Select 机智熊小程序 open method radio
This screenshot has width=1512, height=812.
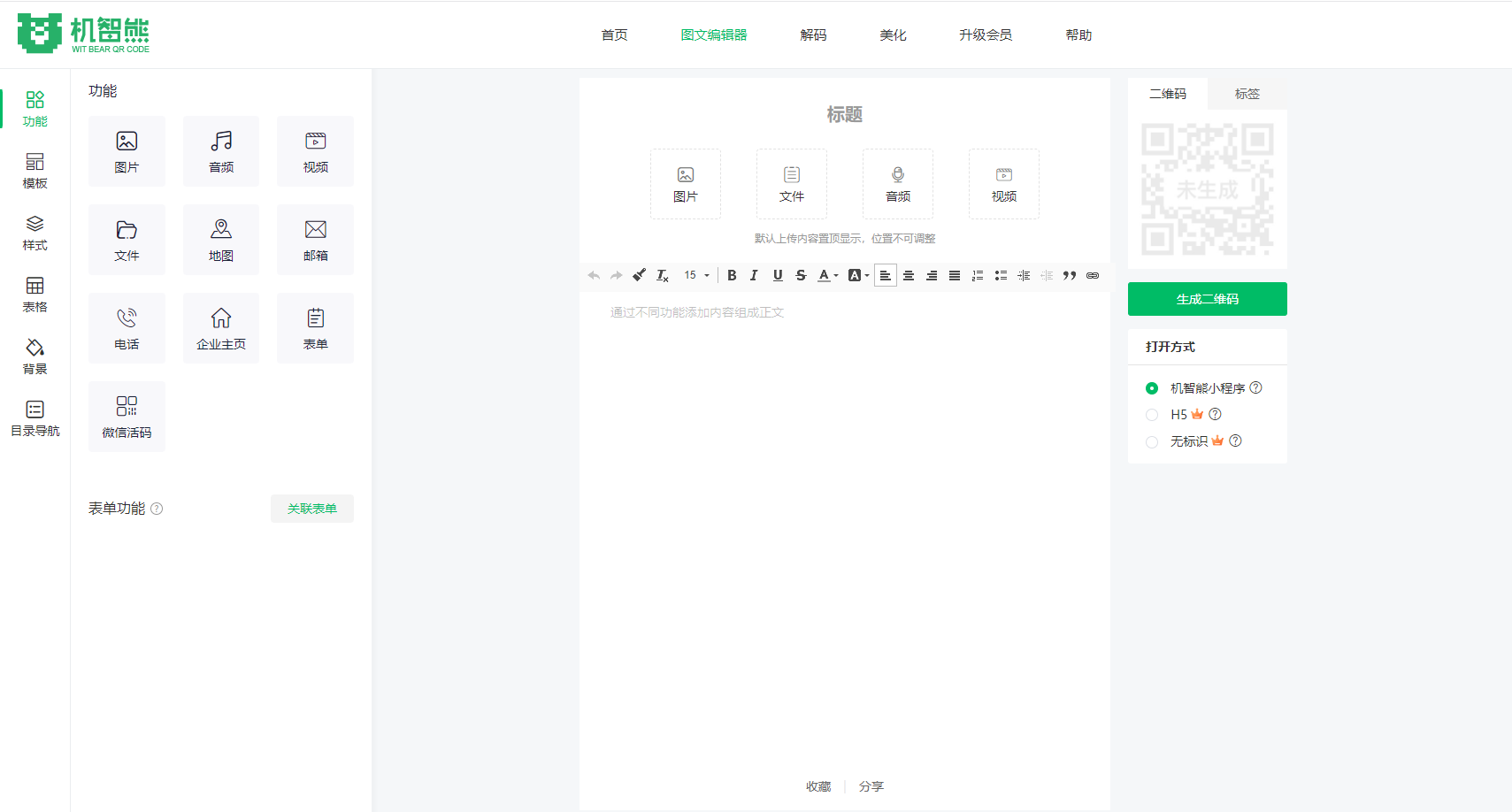(1152, 388)
